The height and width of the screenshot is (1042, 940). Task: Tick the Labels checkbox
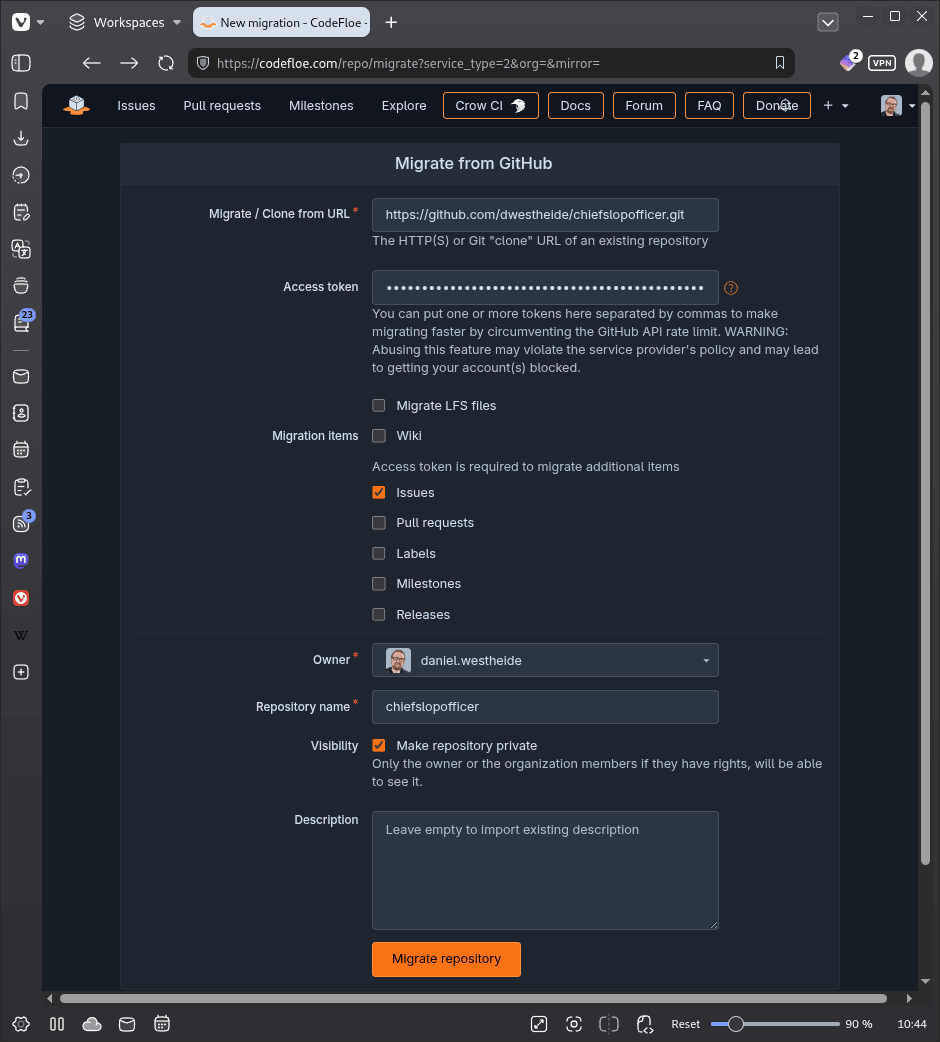click(x=379, y=554)
